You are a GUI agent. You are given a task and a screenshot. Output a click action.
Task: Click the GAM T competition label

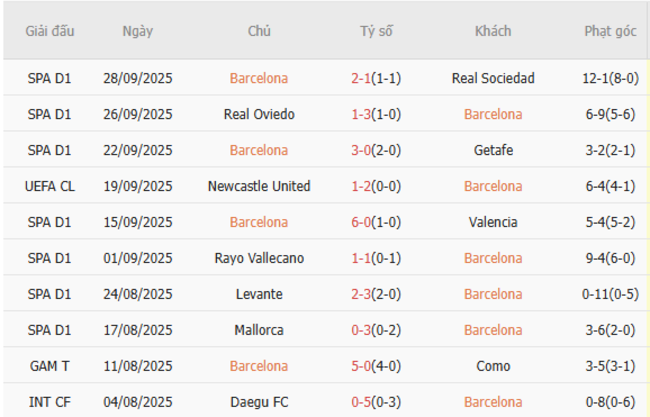coord(52,366)
